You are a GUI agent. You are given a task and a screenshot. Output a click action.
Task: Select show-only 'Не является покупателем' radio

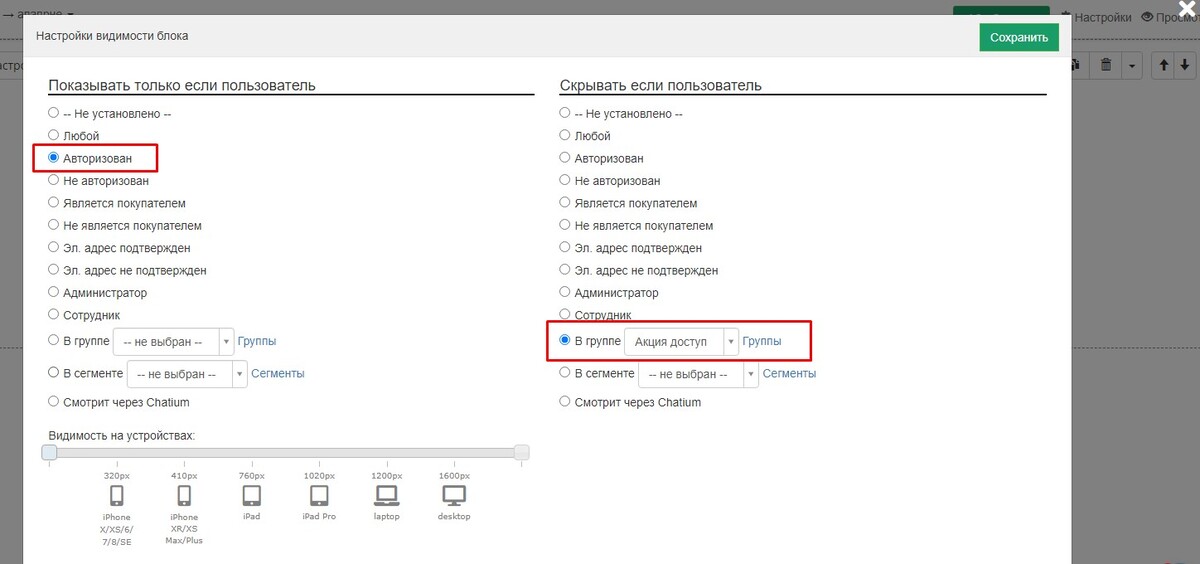54,225
